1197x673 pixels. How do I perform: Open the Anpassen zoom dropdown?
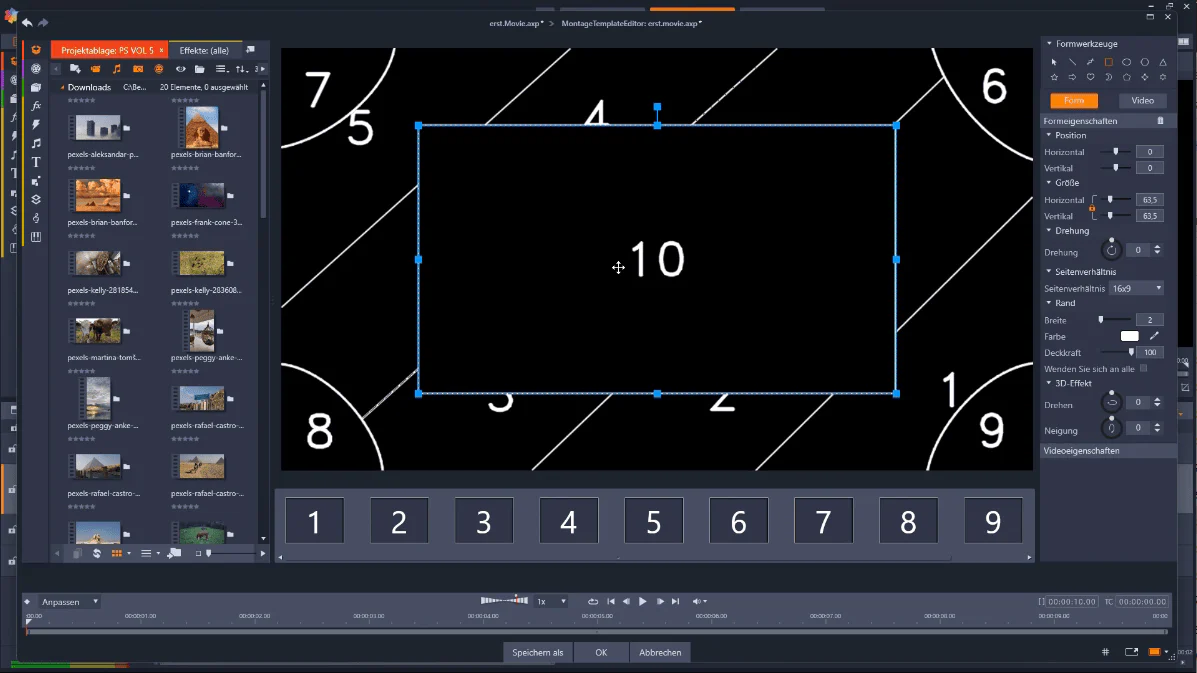point(69,601)
